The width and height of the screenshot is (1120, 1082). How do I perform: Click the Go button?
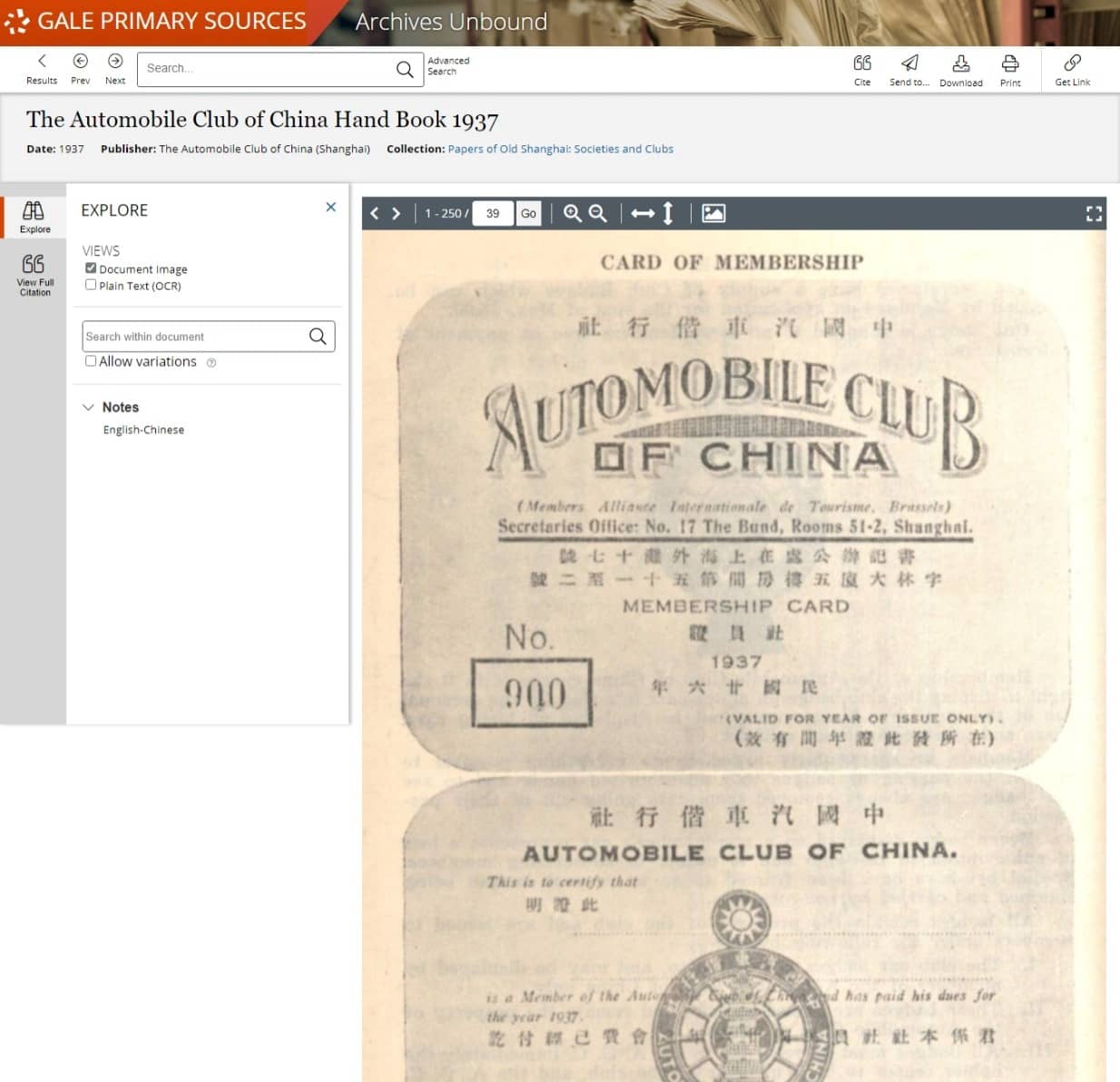tap(528, 213)
